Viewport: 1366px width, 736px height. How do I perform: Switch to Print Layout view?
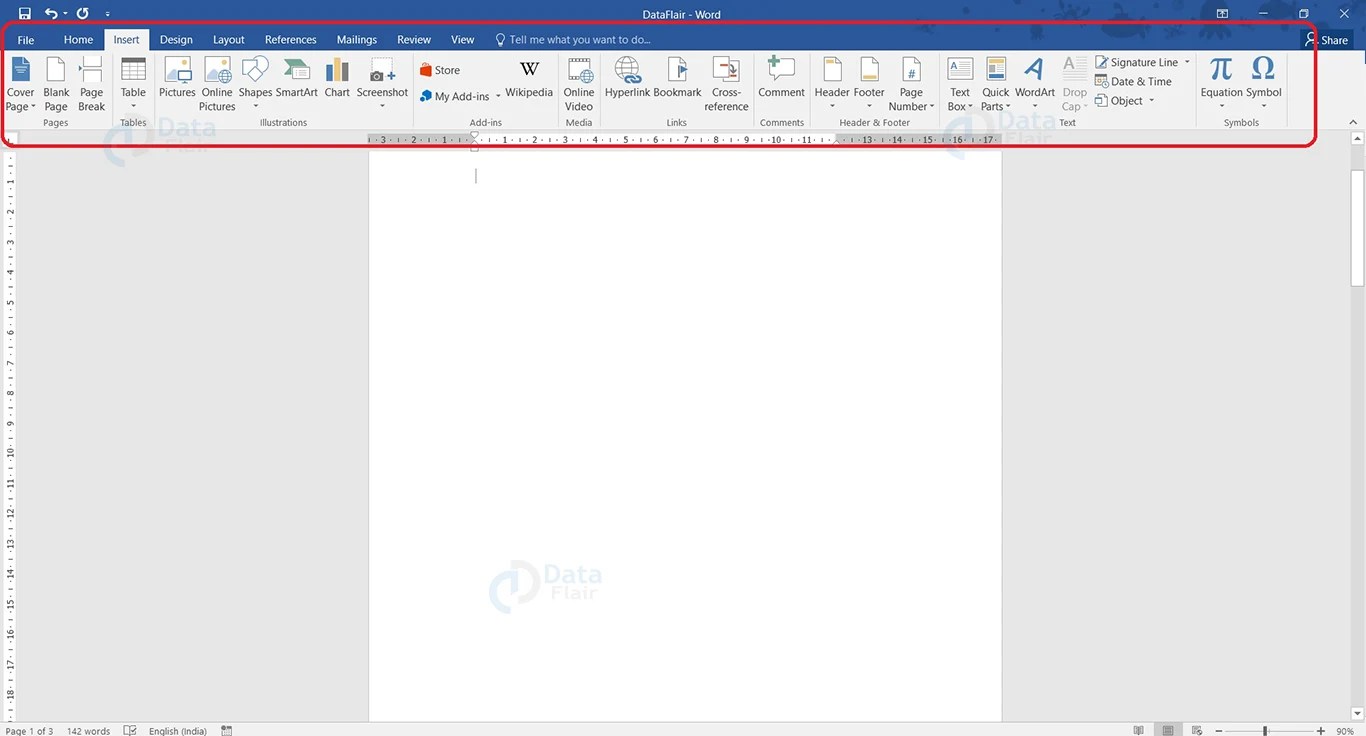coord(1167,731)
